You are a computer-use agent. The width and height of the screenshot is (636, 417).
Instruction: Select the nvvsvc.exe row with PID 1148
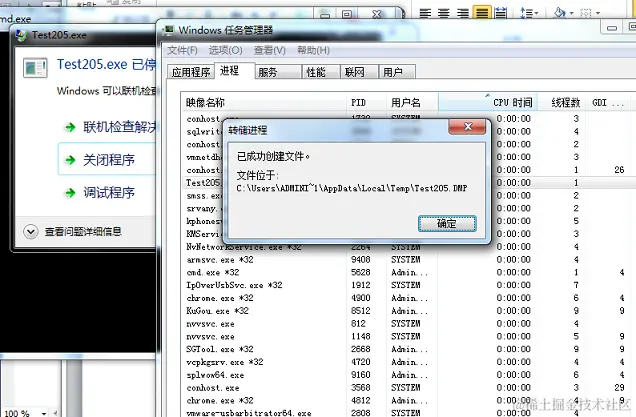(x=406, y=336)
